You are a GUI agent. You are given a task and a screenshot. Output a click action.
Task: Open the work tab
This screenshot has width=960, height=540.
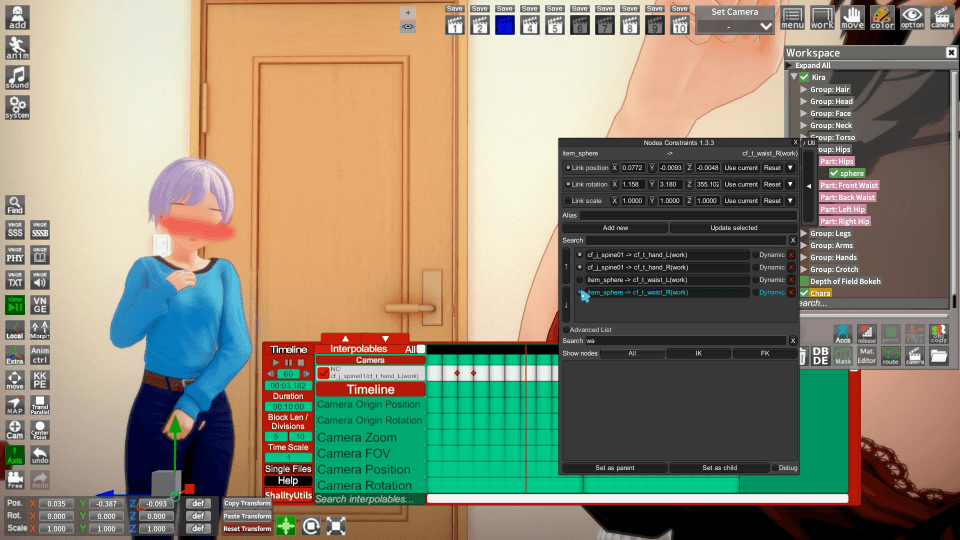coord(822,18)
